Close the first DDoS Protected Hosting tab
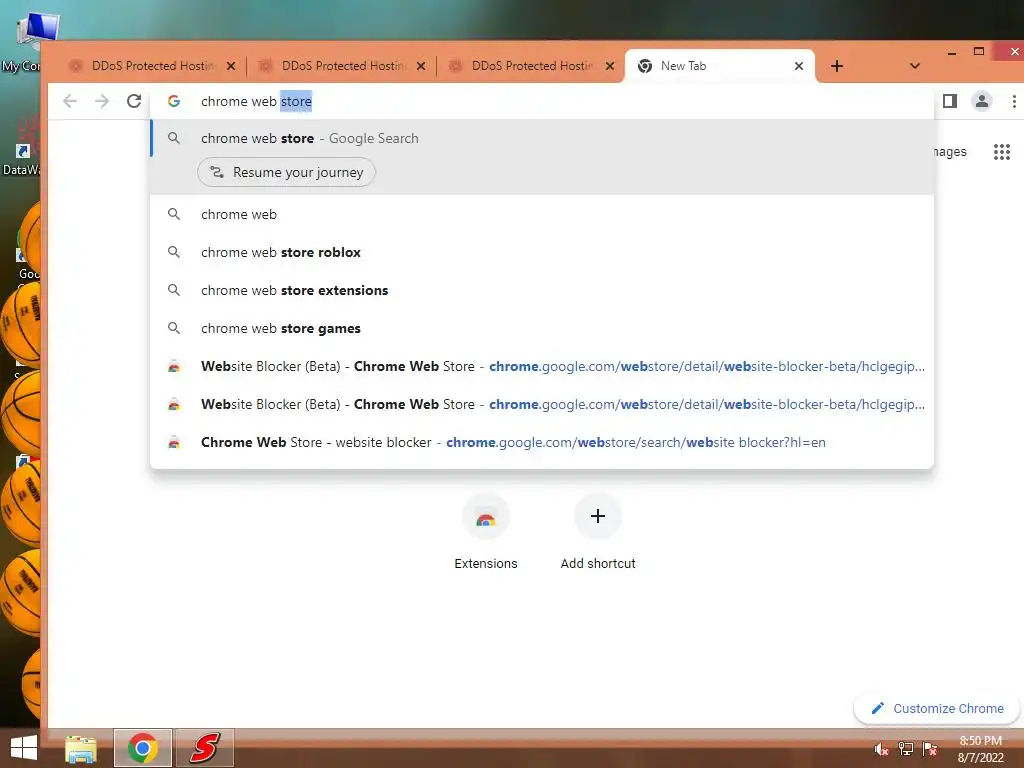 231,66
